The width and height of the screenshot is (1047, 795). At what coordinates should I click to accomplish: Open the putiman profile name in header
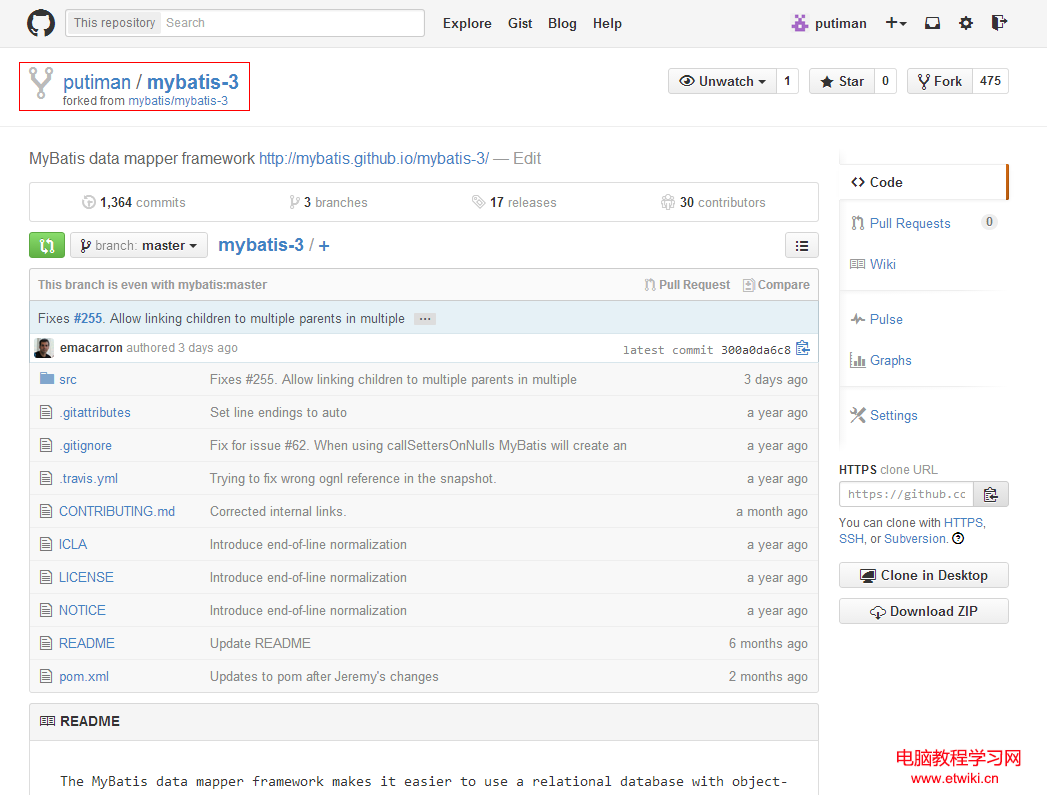pyautogui.click(x=841, y=23)
